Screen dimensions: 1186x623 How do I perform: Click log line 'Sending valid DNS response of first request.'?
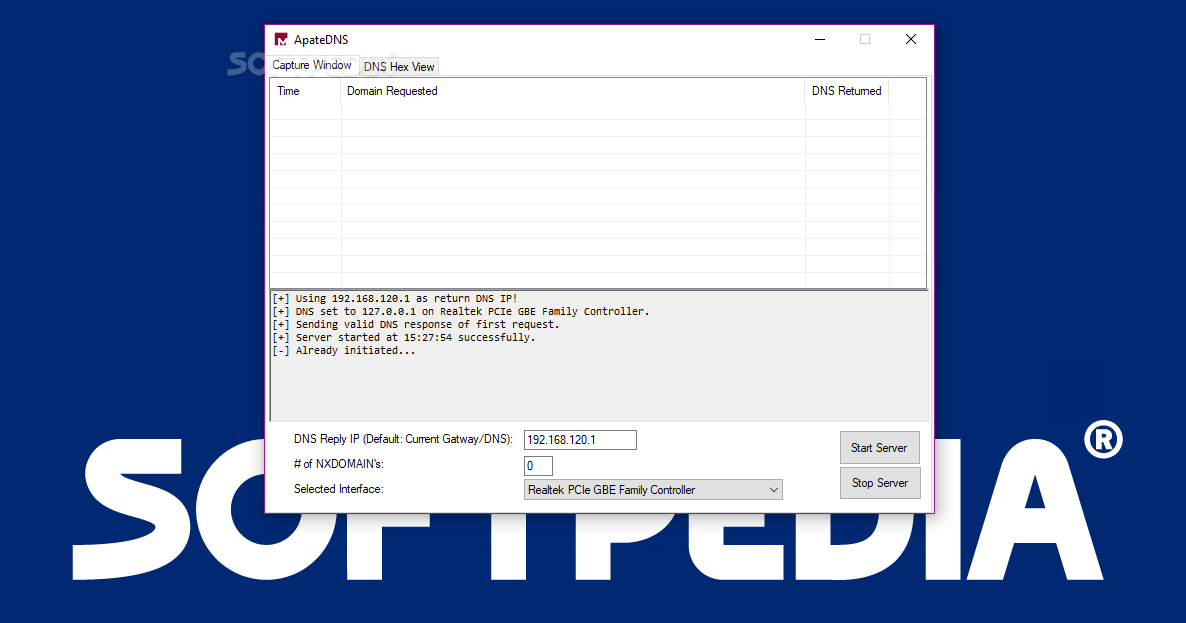[x=416, y=324]
